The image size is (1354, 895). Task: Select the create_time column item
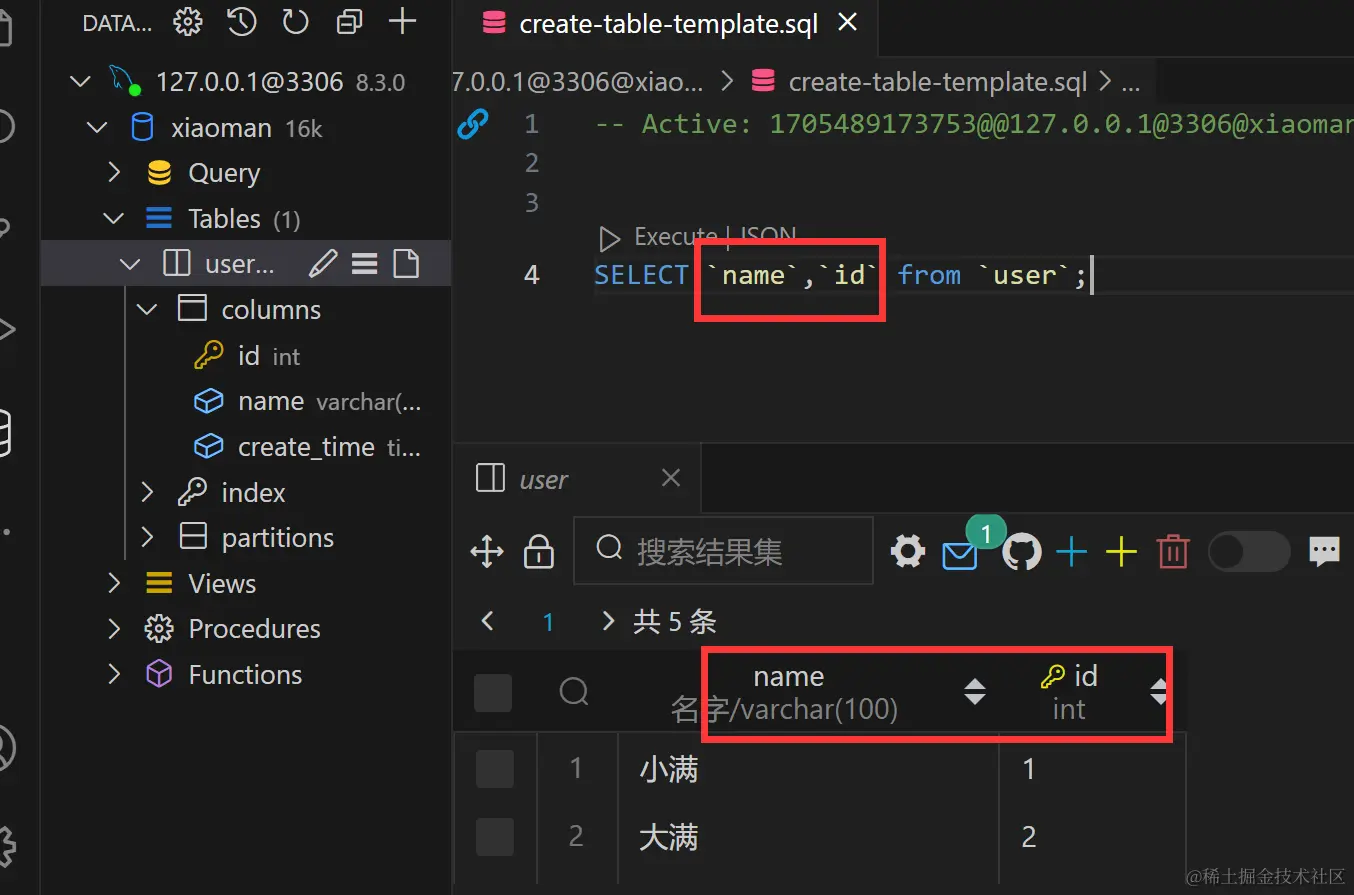(308, 447)
